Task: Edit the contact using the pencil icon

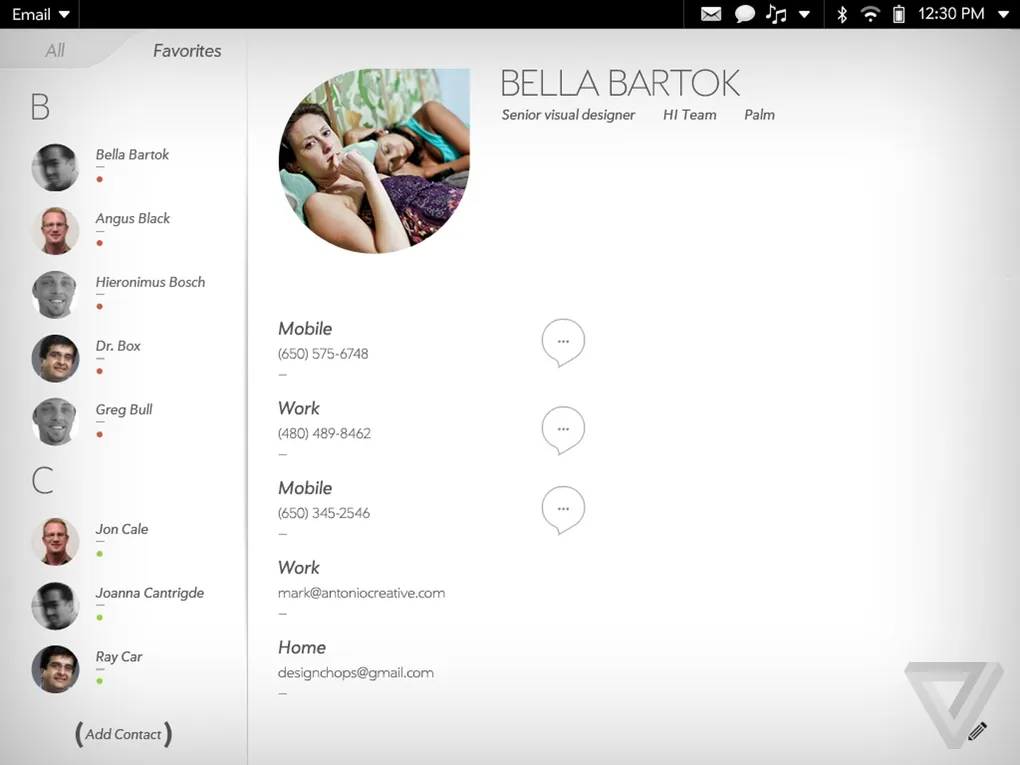Action: pyautogui.click(x=977, y=731)
